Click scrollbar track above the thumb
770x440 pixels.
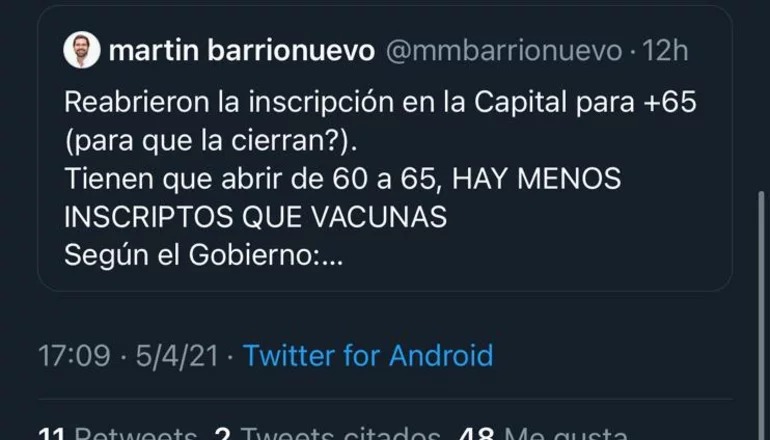click(x=761, y=98)
